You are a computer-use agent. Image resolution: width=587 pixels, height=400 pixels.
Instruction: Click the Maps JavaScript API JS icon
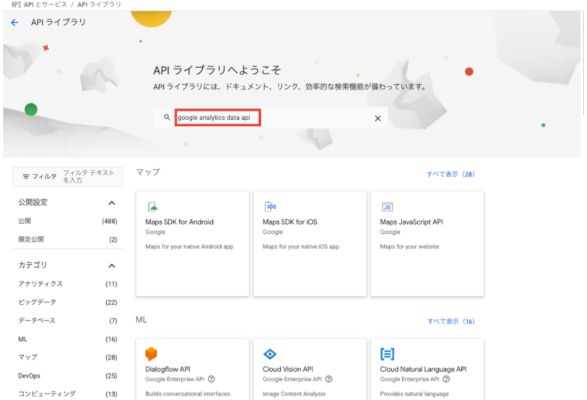(387, 207)
